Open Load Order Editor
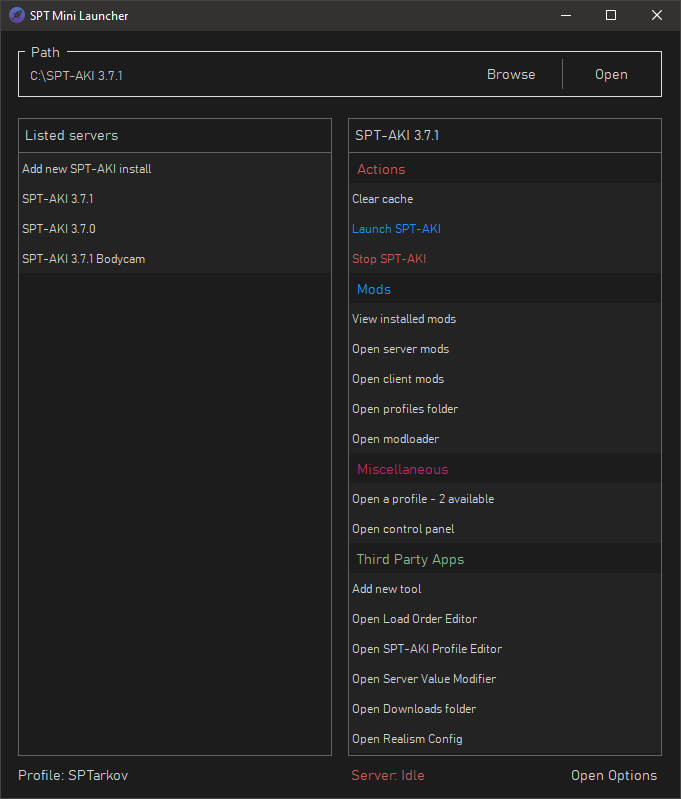Viewport: 681px width, 799px height. click(x=505, y=619)
